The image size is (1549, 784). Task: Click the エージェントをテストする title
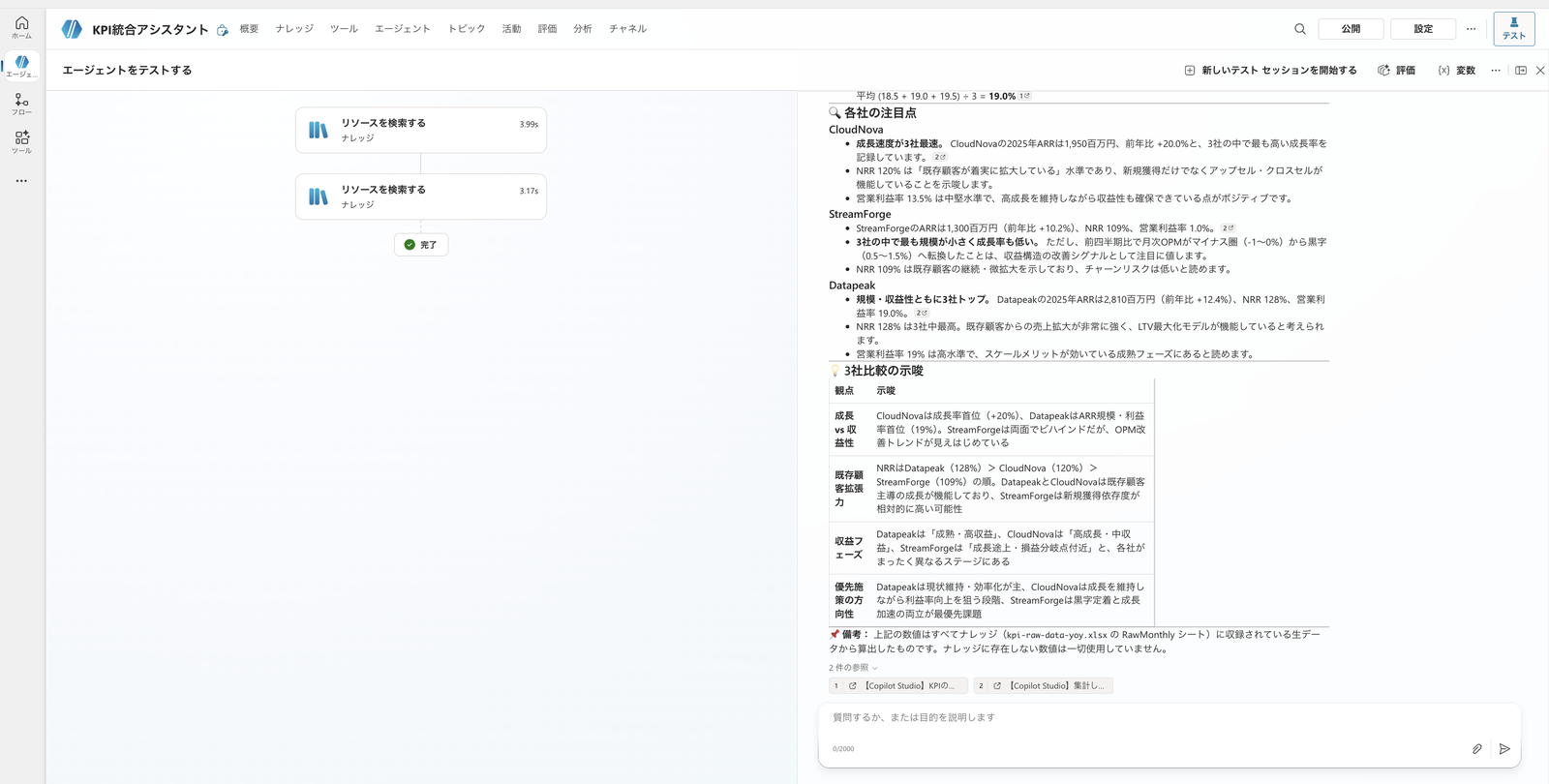(x=128, y=71)
